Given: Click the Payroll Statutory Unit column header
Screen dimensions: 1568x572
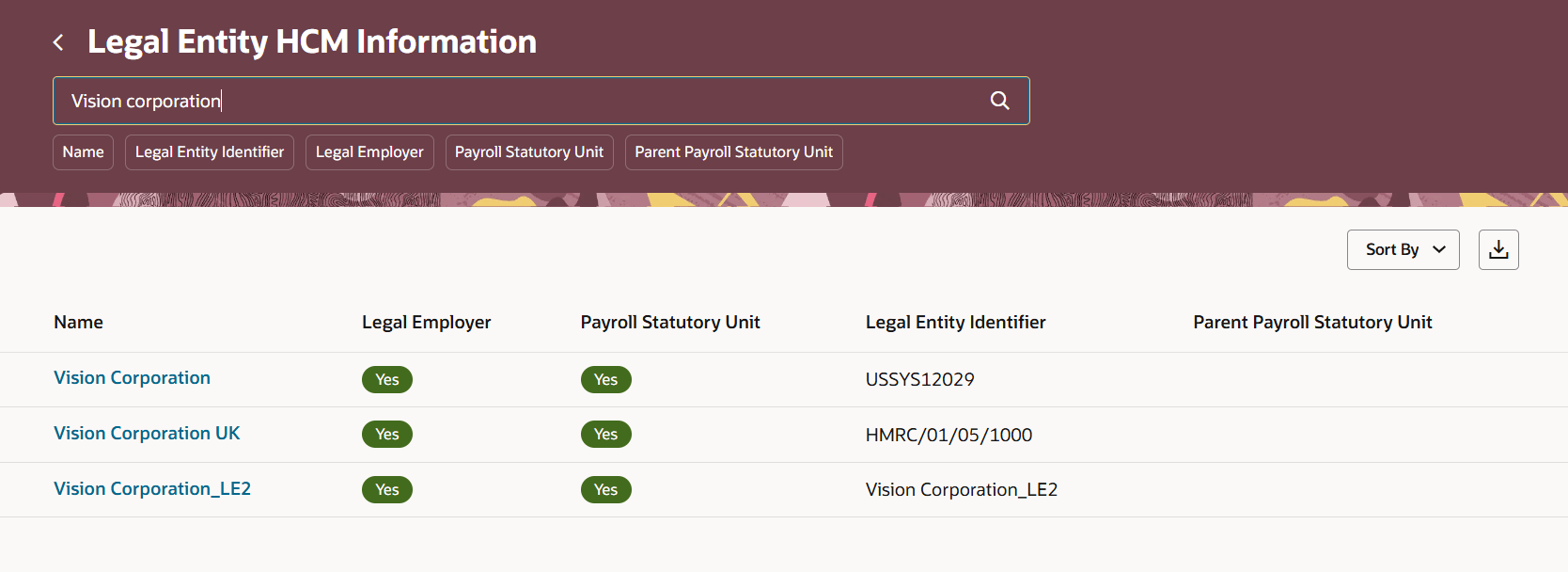Looking at the screenshot, I should coord(670,322).
